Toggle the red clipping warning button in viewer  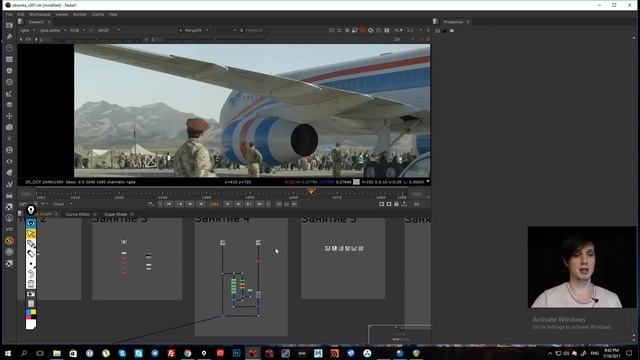click(x=362, y=30)
